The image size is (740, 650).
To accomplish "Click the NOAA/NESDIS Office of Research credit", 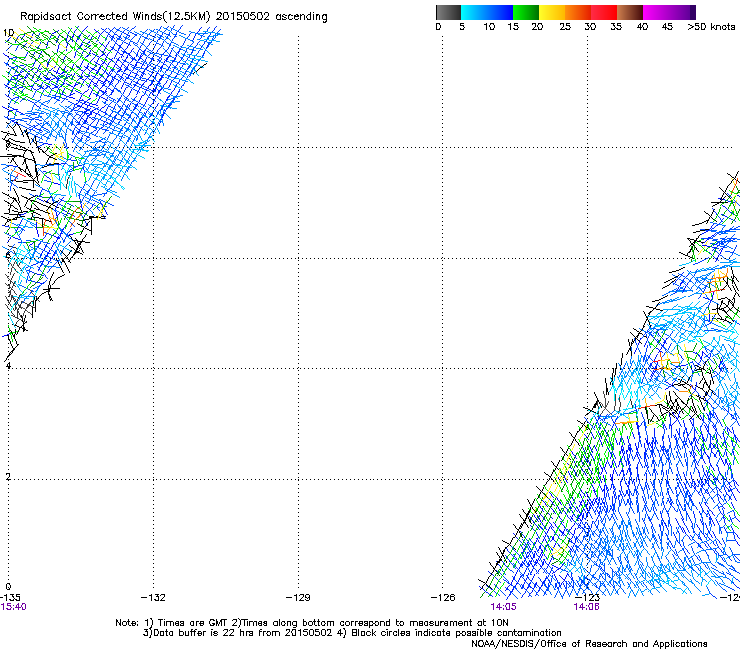I will [x=589, y=644].
